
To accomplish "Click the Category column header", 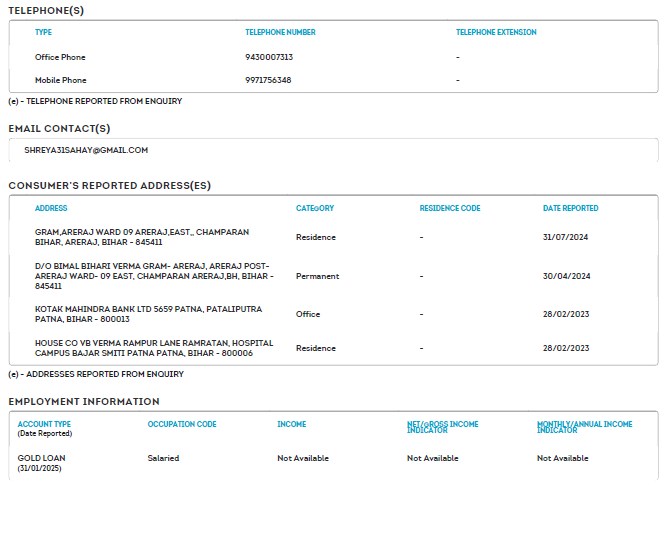I will (315, 208).
